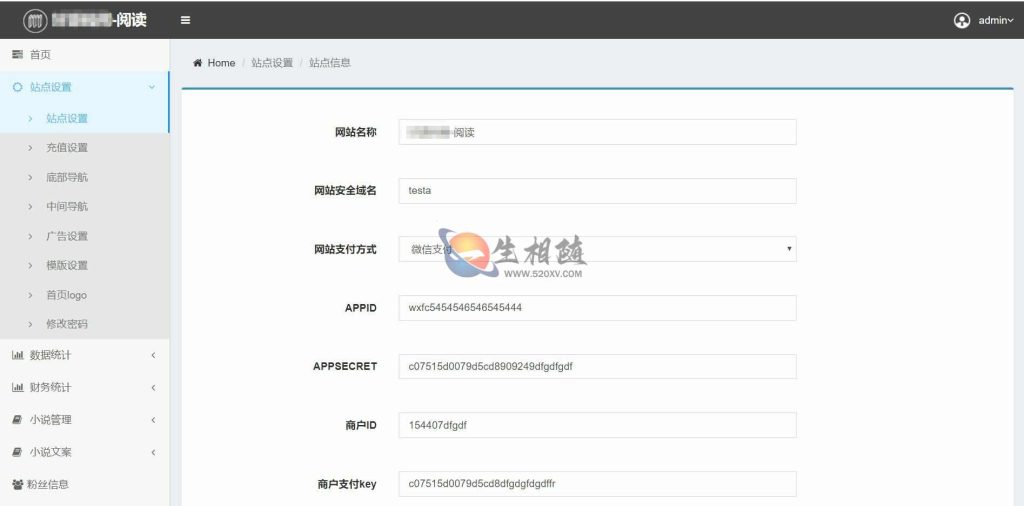Click the site logo emblem in header
Image resolution: width=1024 pixels, height=506 pixels.
click(x=35, y=21)
